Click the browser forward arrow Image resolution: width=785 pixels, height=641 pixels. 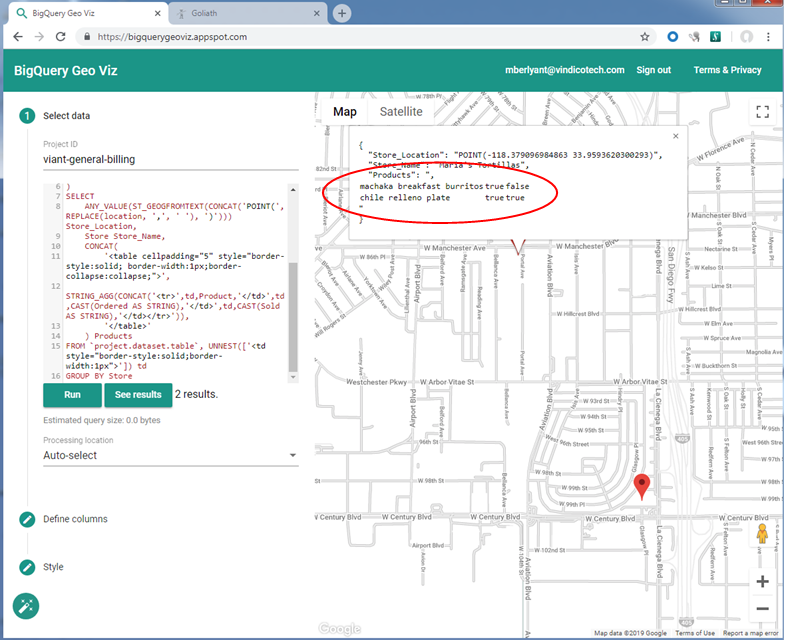[x=39, y=37]
